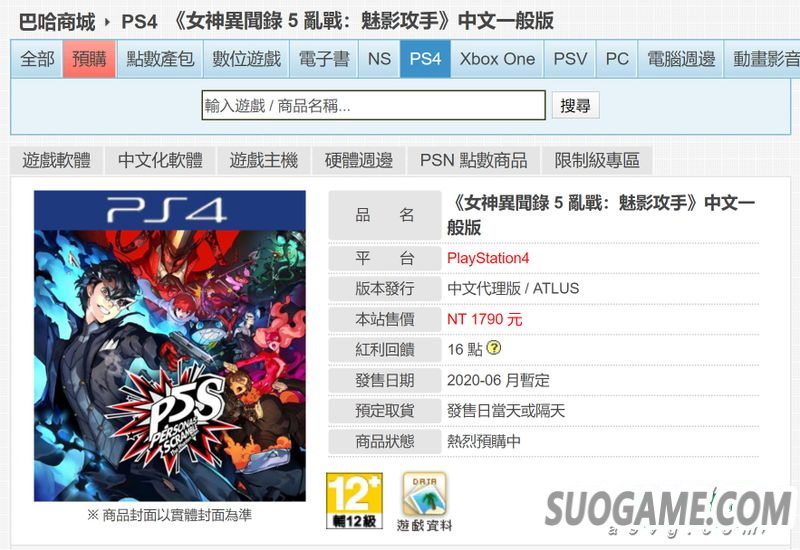Open the PSN 點數商品 tab
The image size is (800, 550).
coord(473,160)
